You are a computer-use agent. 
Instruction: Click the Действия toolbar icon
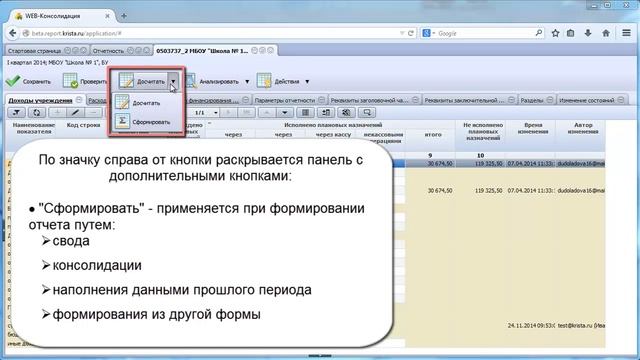tap(264, 80)
